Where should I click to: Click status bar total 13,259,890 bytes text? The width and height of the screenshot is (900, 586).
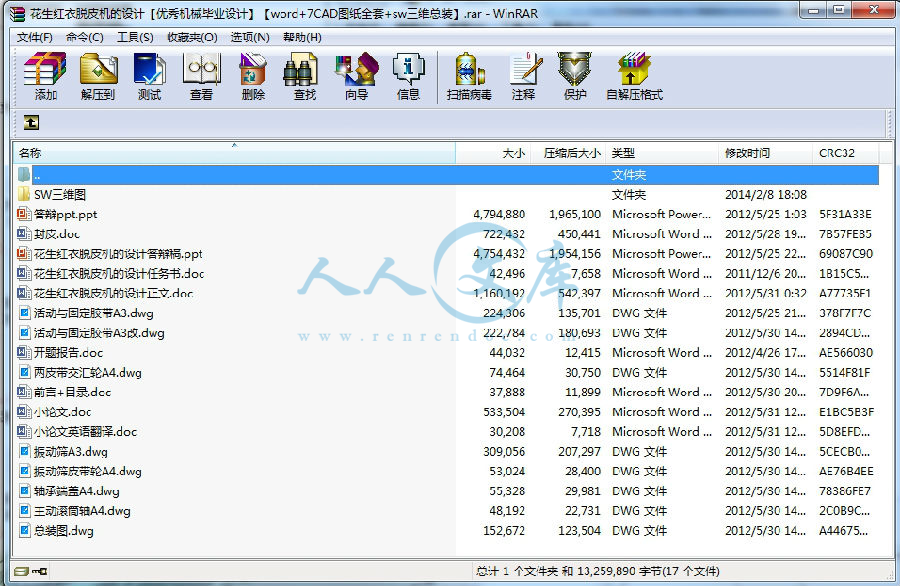(598, 571)
